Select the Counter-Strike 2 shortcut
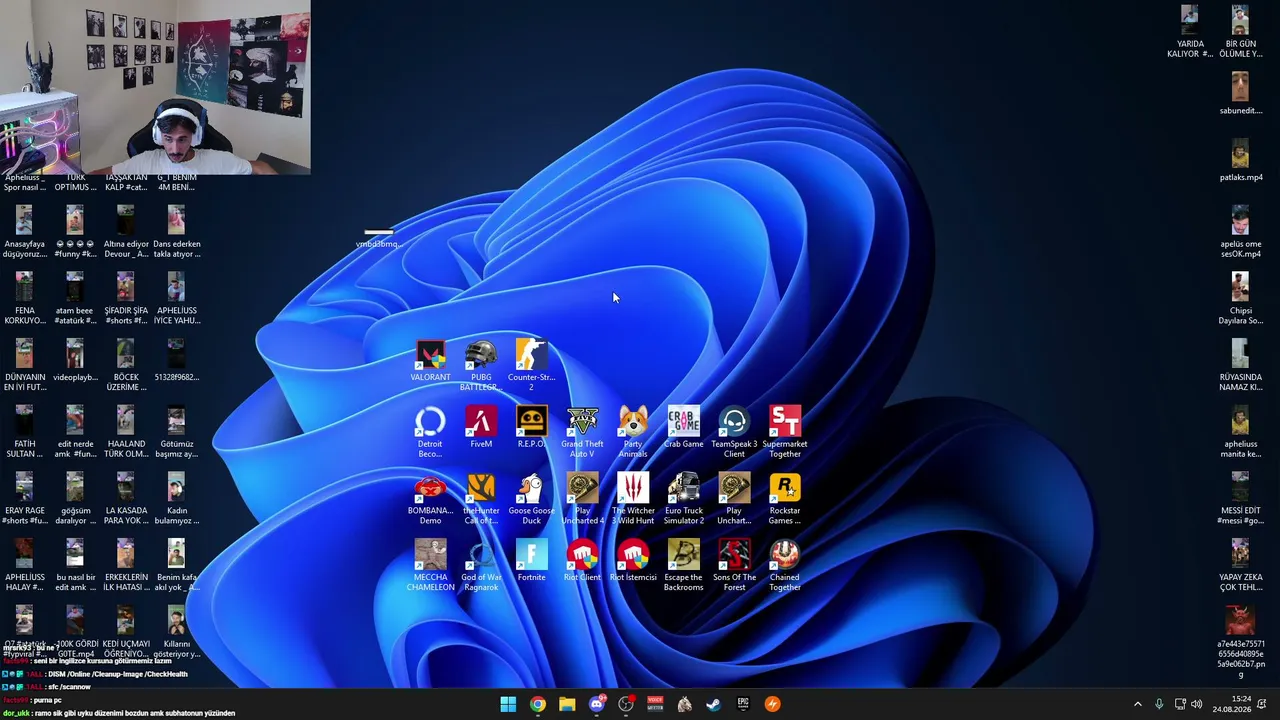 (x=531, y=365)
